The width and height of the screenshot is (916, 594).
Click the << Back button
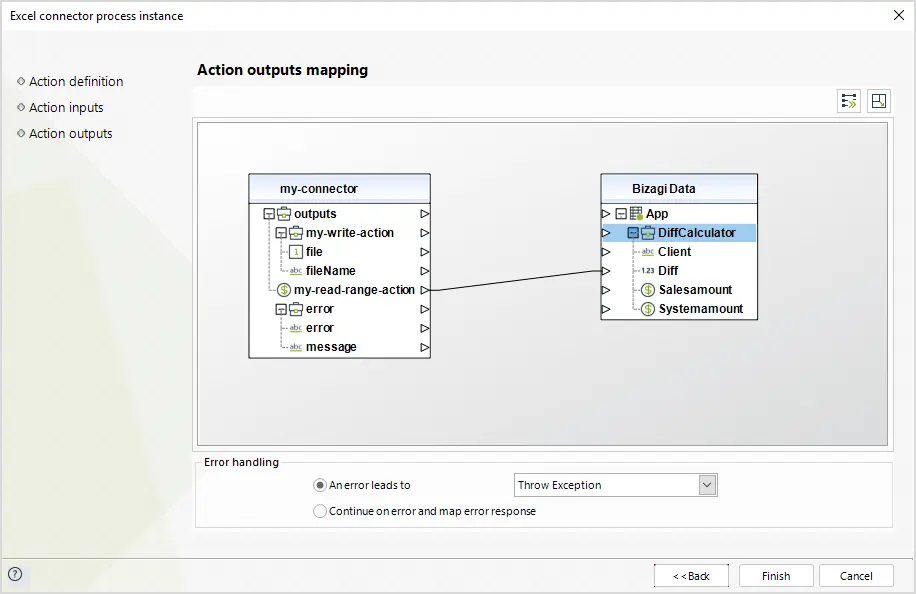[691, 576]
